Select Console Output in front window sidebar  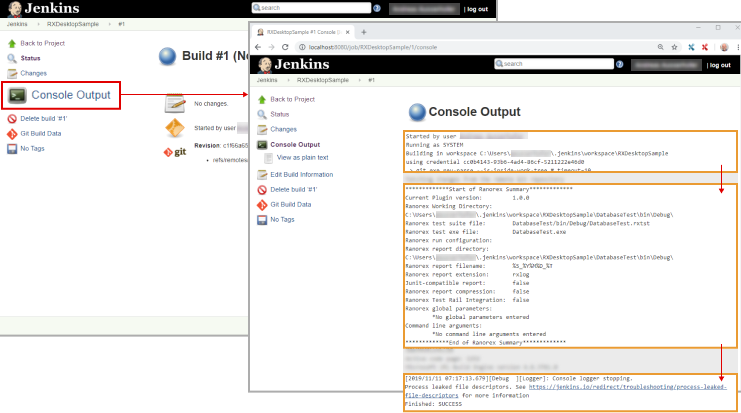pos(295,145)
